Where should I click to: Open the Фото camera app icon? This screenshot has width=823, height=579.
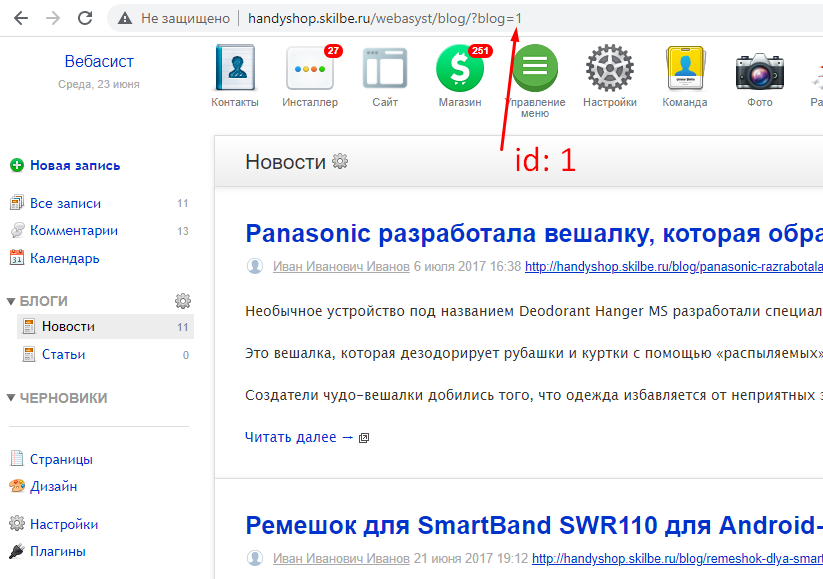759,70
